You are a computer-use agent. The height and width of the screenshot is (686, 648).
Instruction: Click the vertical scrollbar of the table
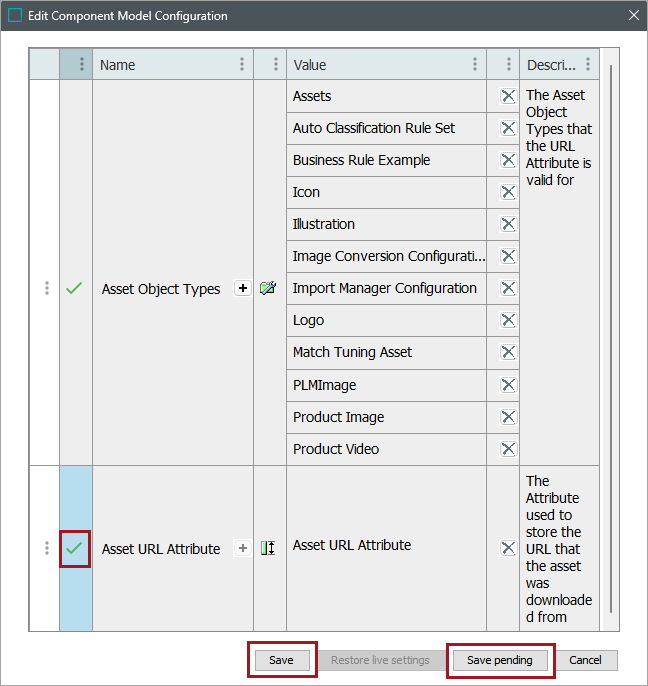coord(610,339)
